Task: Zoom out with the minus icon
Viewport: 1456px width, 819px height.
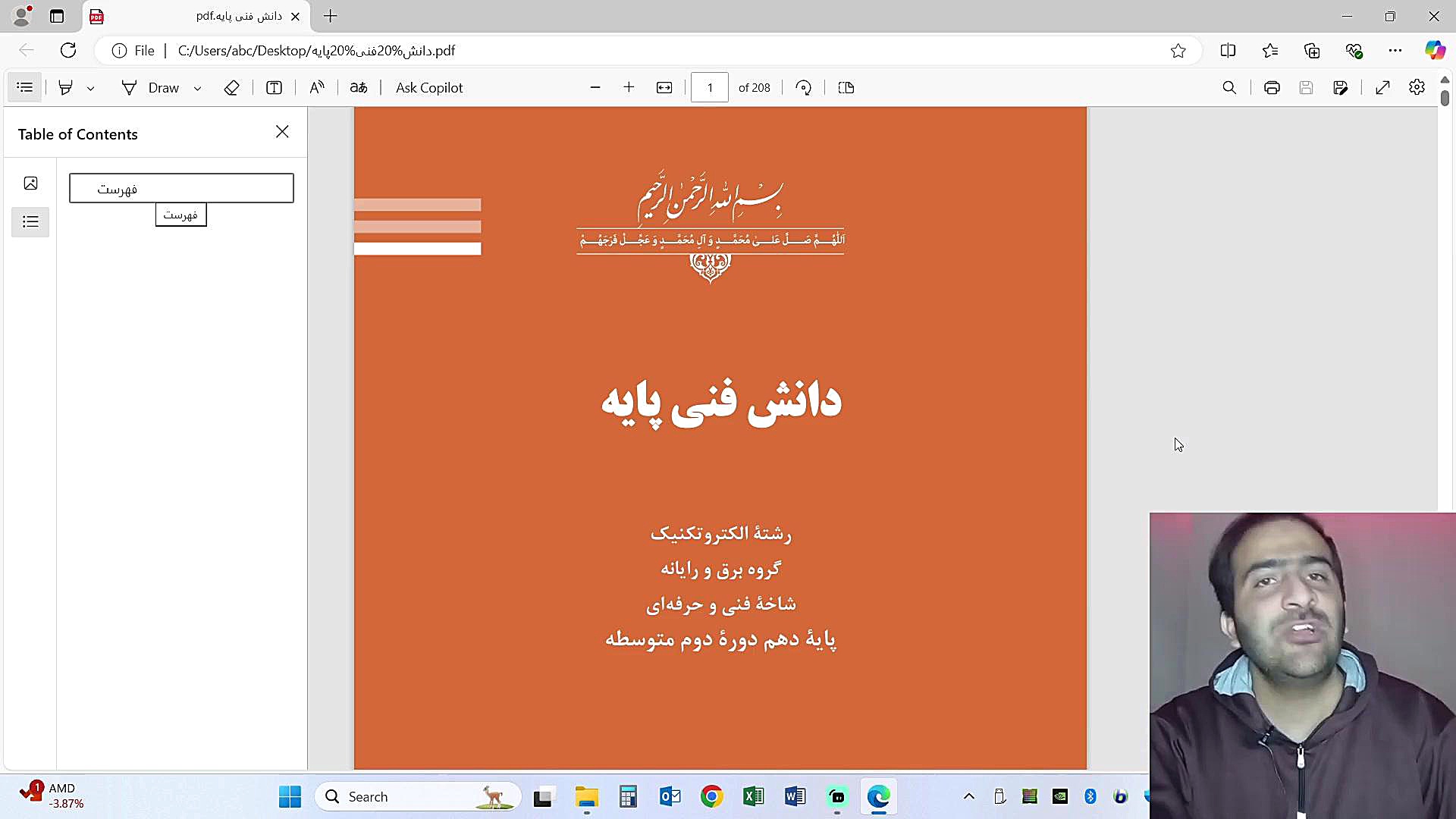Action: pyautogui.click(x=595, y=88)
